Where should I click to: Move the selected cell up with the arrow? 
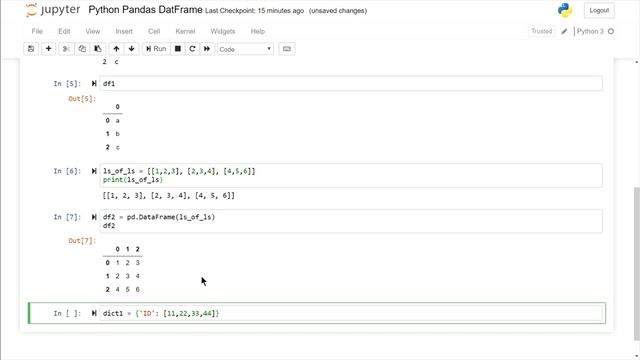(x=116, y=49)
